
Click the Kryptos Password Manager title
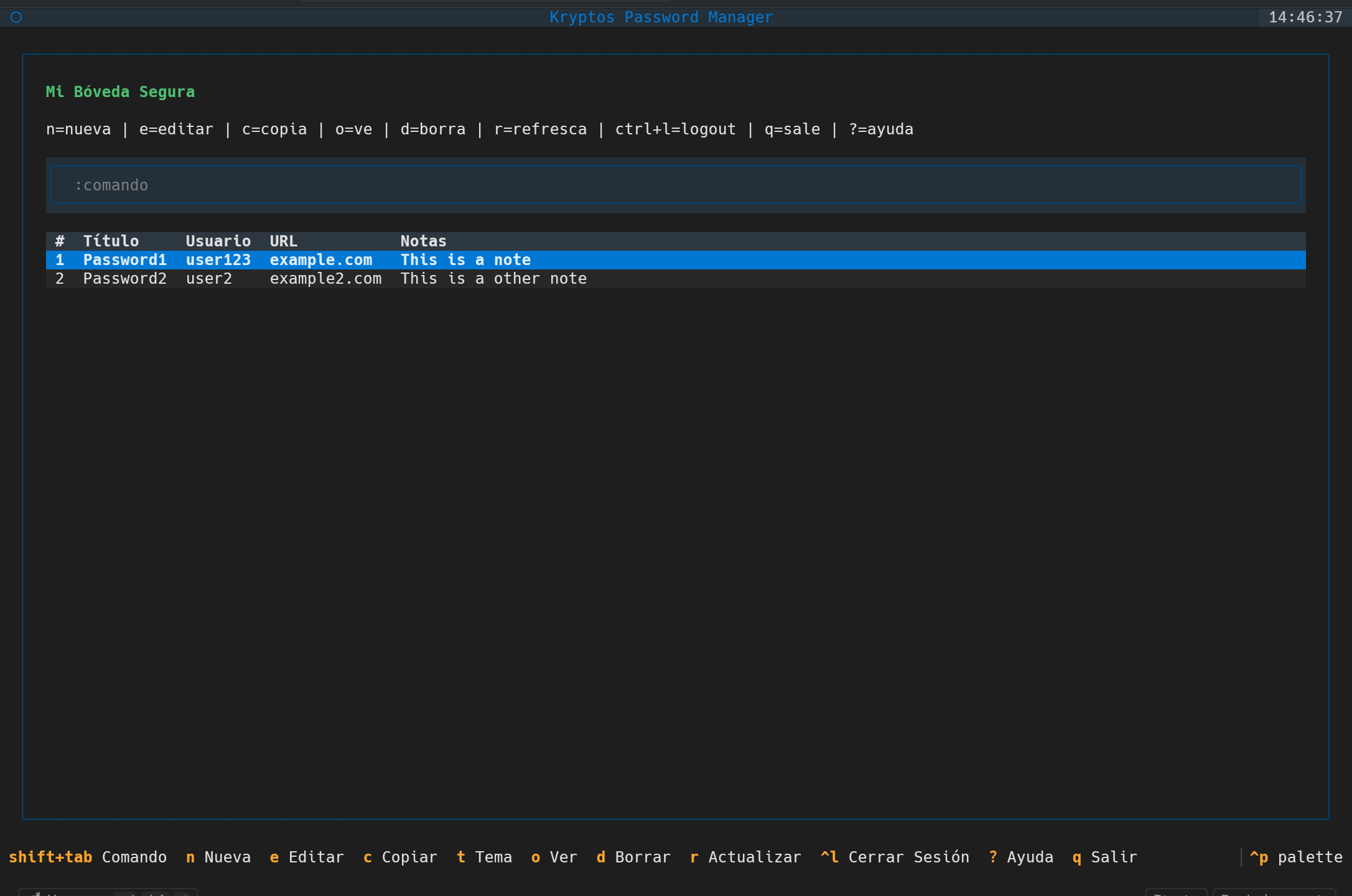661,17
